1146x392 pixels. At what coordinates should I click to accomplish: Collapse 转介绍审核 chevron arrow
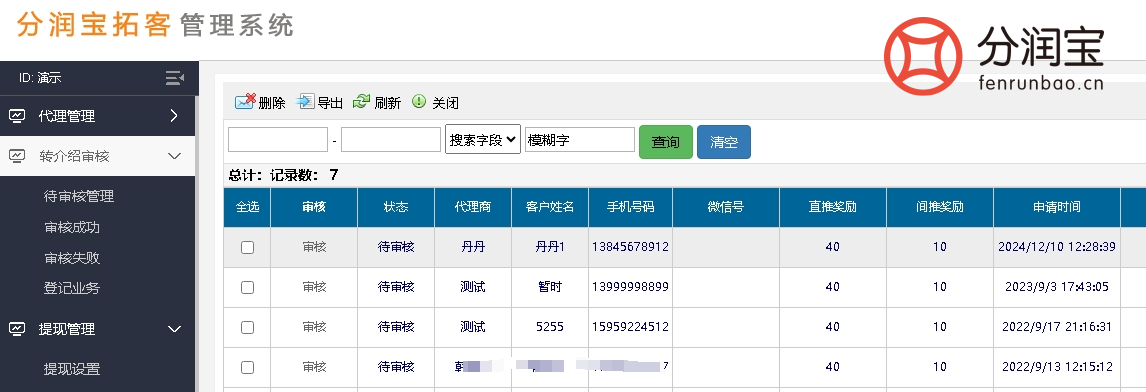(x=174, y=156)
